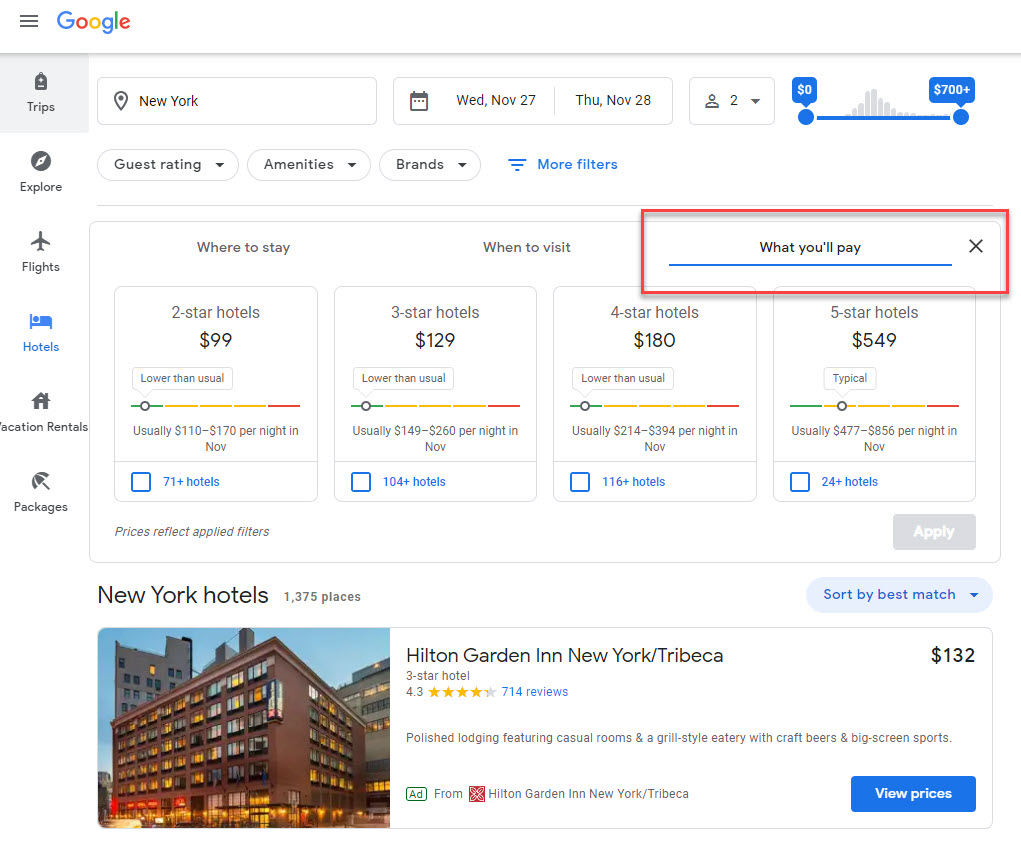
Task: Open the More filters link
Action: coord(563,165)
